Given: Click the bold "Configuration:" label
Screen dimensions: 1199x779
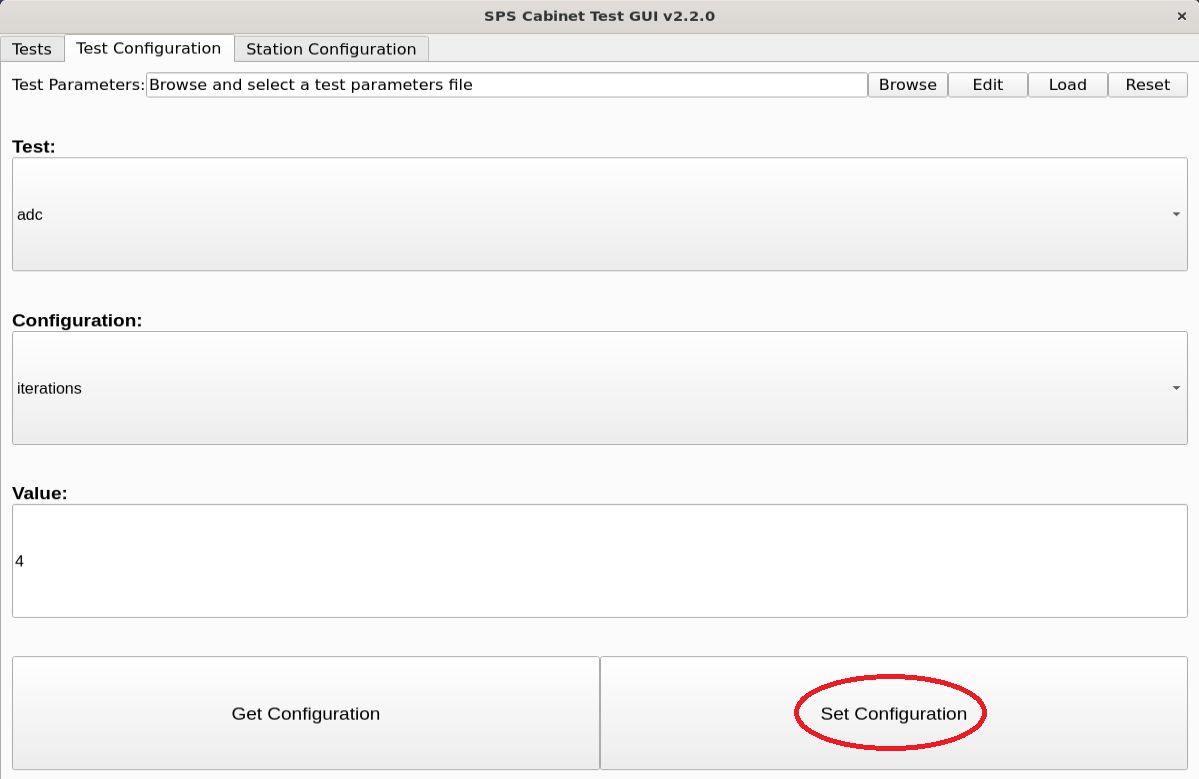Looking at the screenshot, I should click(77, 321).
